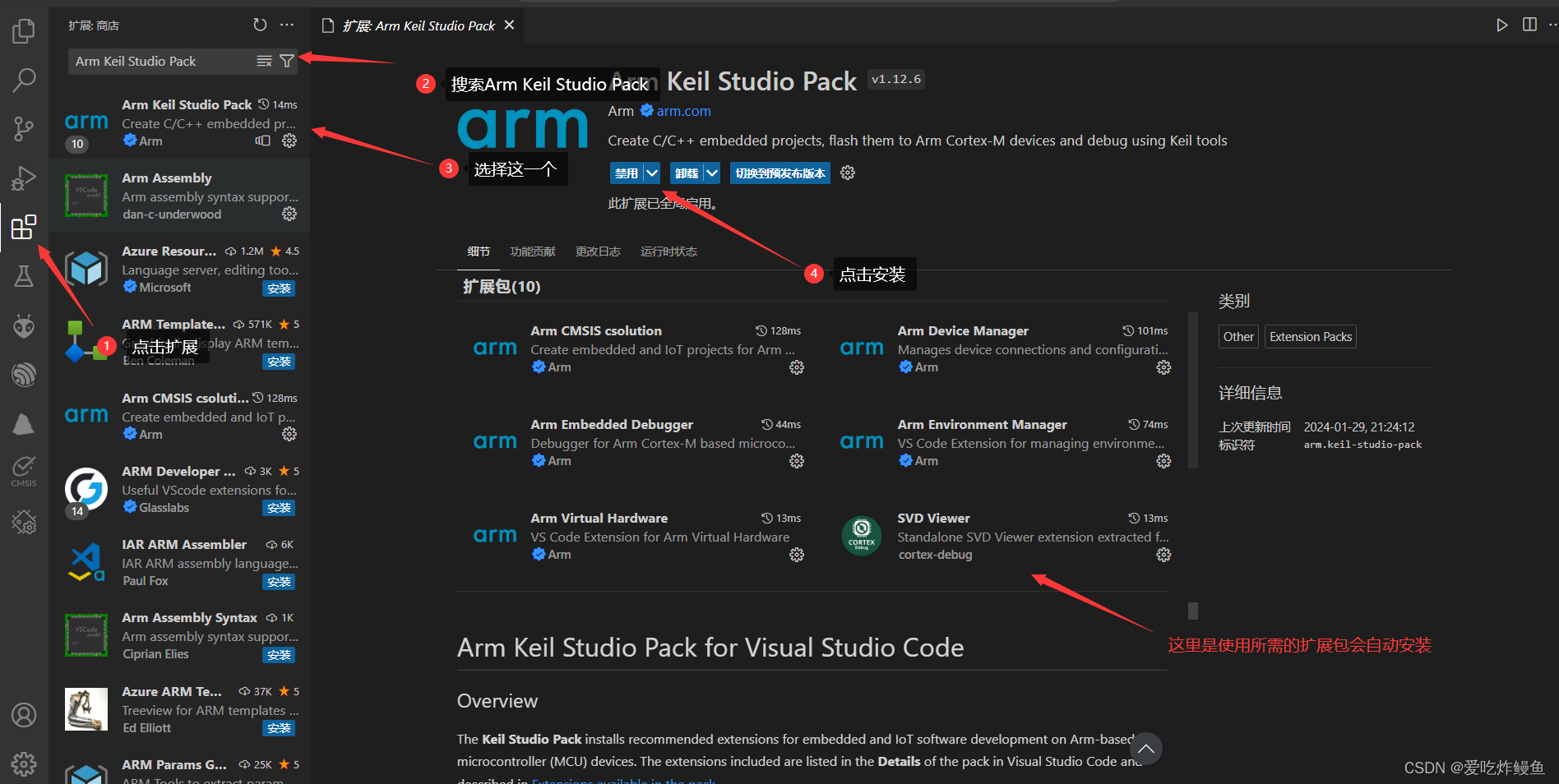Open manage gear next to pre-release button
This screenshot has height=784, width=1559.
848,173
